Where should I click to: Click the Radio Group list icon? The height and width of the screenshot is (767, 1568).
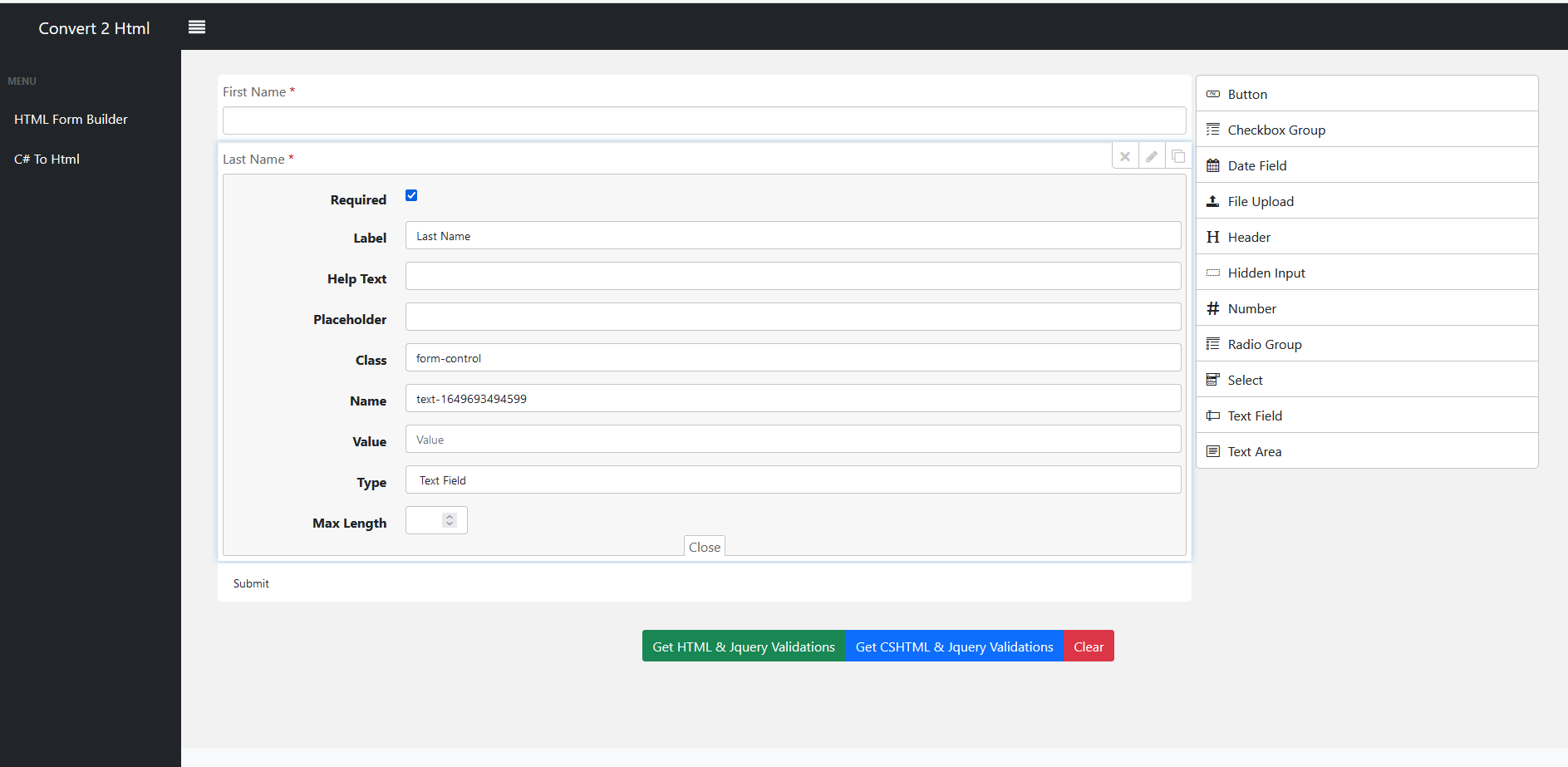(1213, 344)
